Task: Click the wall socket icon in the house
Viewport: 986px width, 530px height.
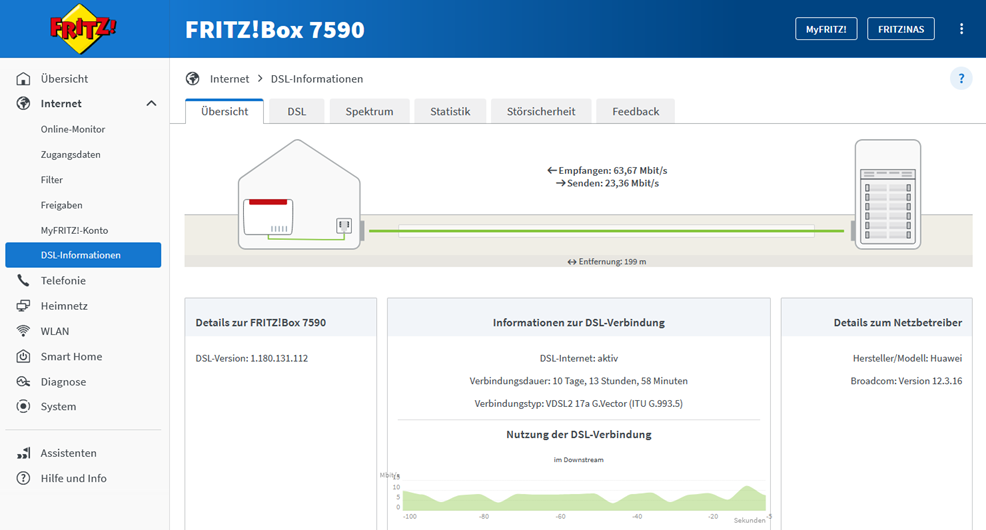Action: pos(344,225)
